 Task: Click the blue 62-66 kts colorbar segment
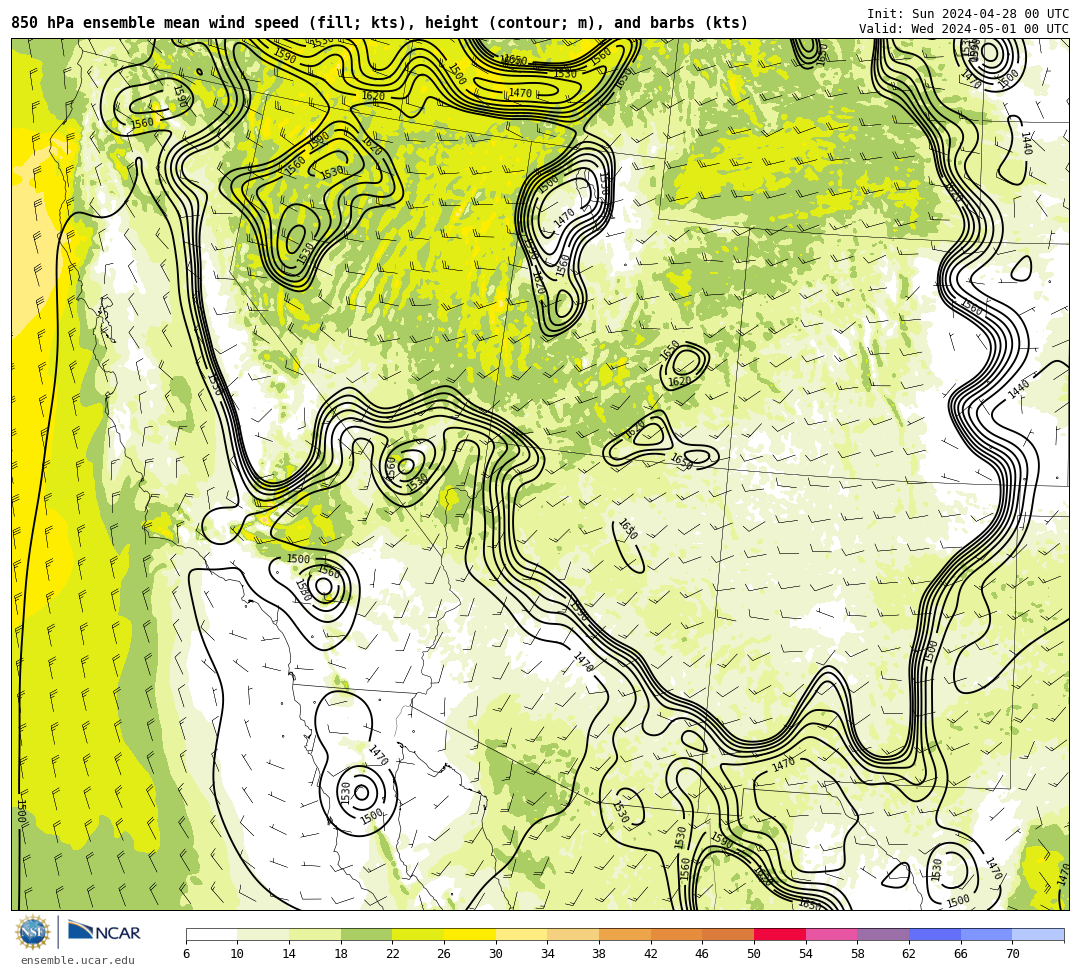point(935,934)
